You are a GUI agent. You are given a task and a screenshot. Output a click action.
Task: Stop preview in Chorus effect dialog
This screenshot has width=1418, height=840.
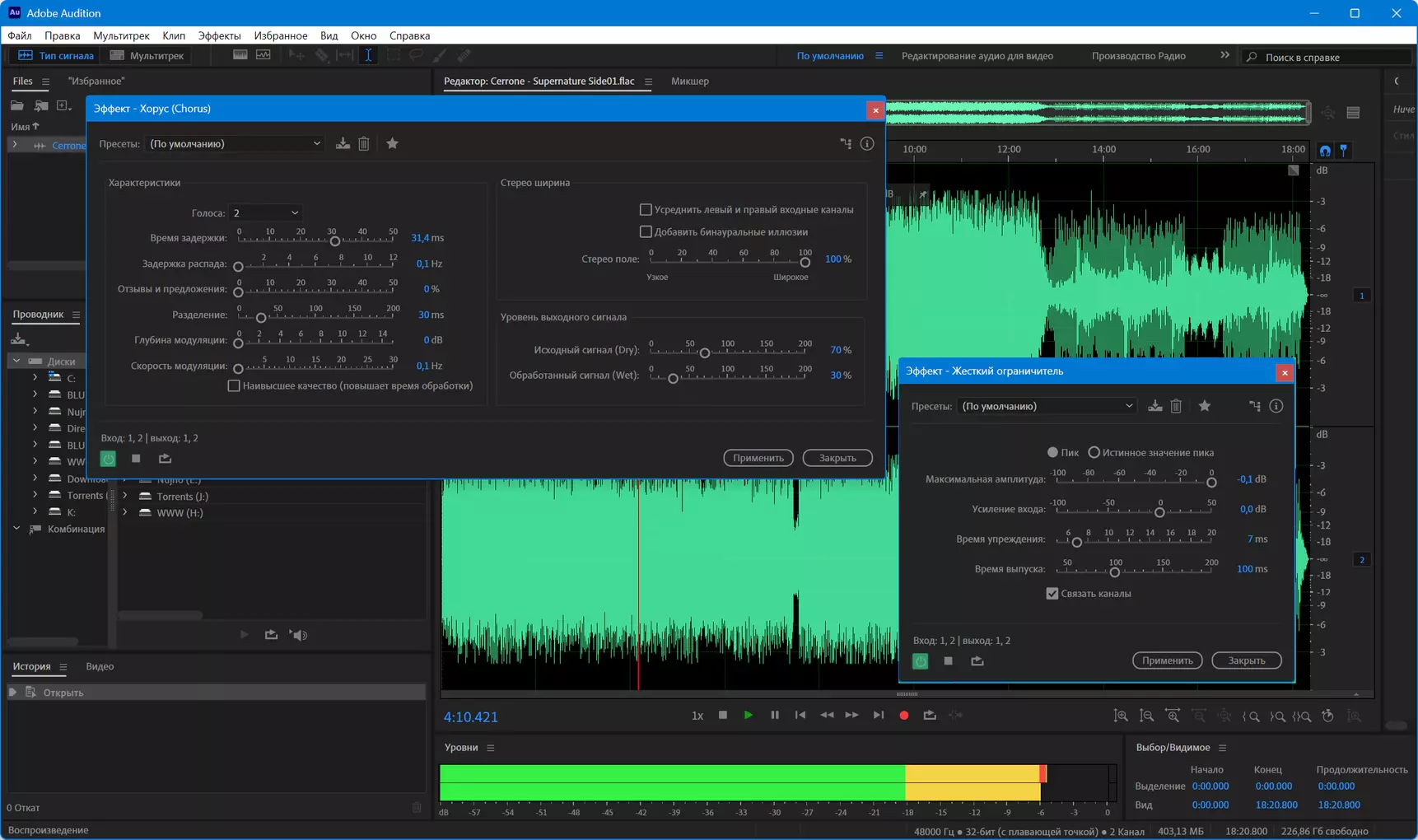pyautogui.click(x=136, y=459)
